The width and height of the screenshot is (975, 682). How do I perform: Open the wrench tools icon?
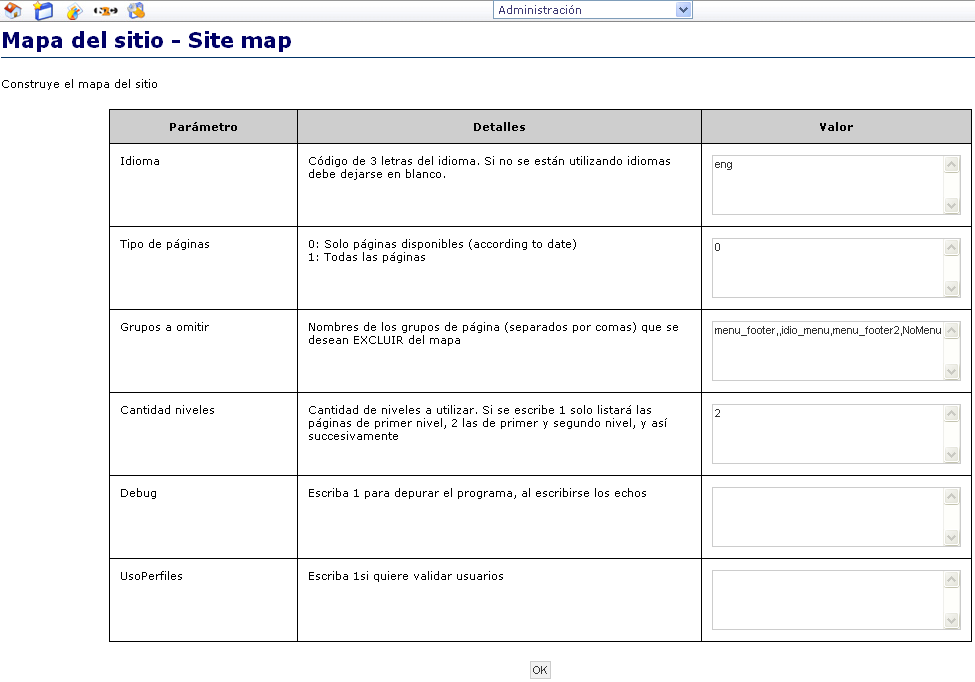[136, 10]
